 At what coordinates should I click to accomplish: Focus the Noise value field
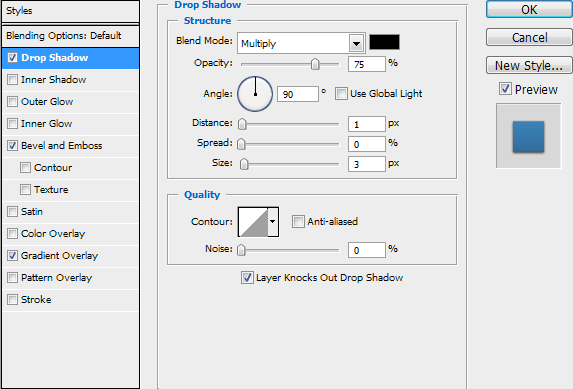(367, 250)
